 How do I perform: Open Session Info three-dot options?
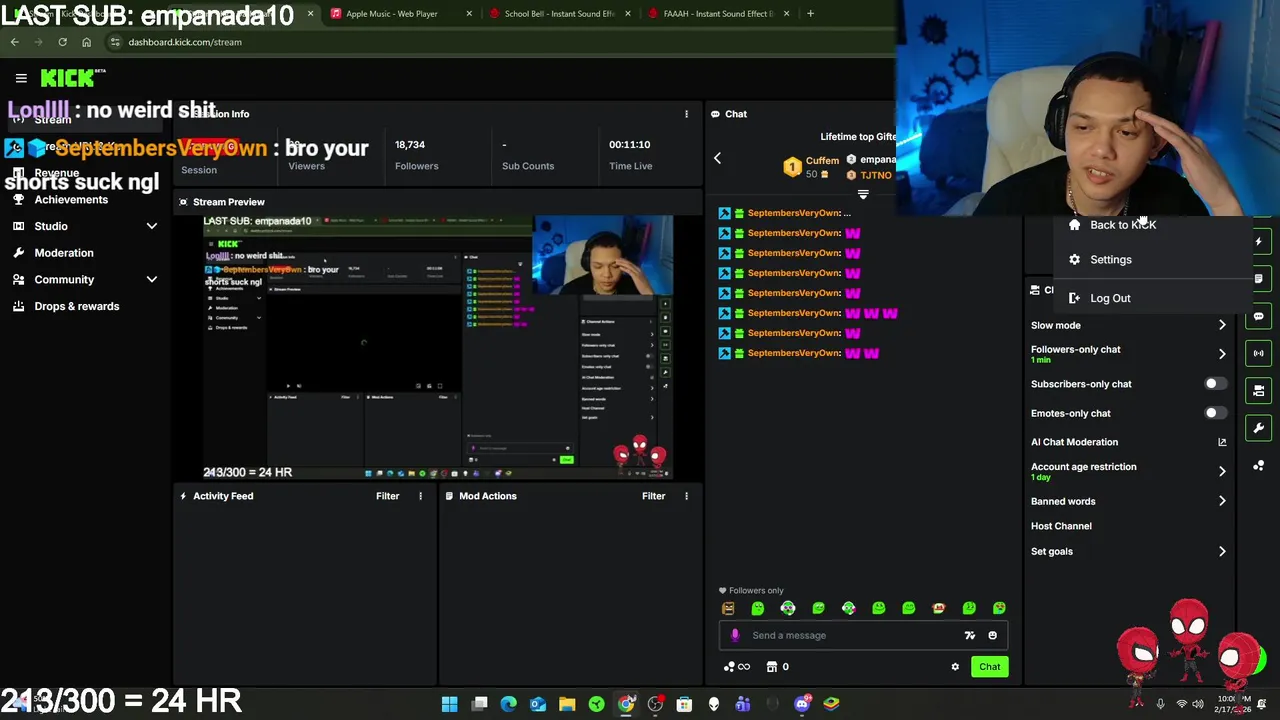tap(686, 114)
